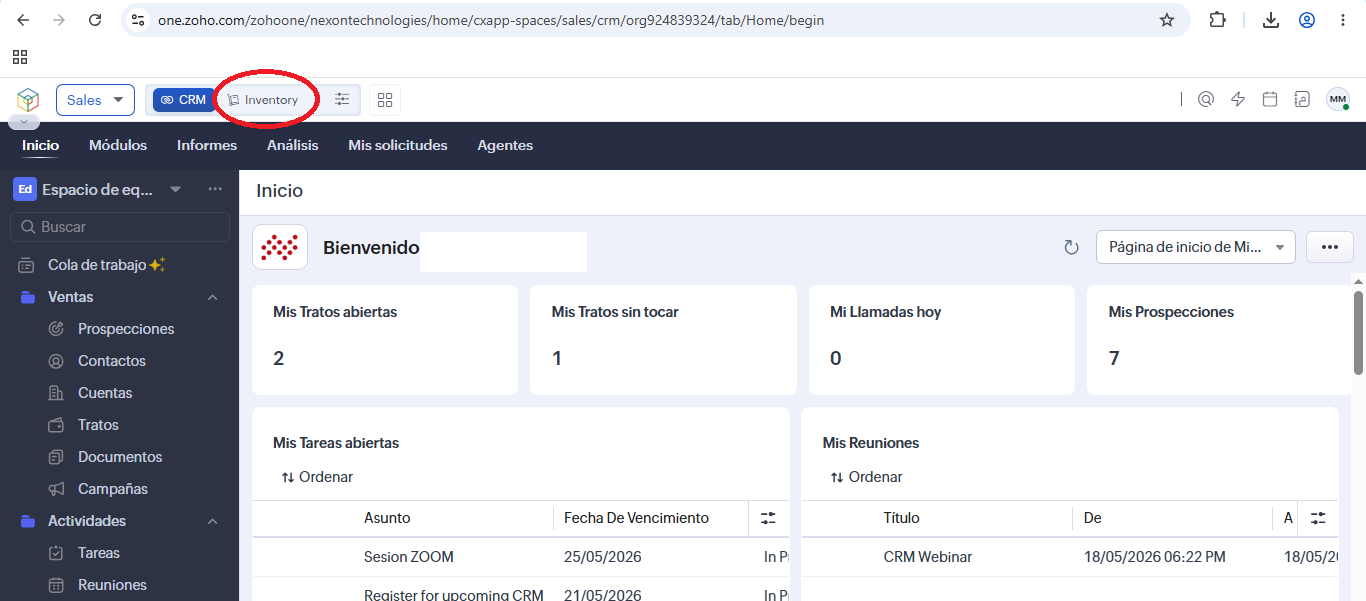Click the Título column header
The image size is (1366, 601).
click(902, 518)
